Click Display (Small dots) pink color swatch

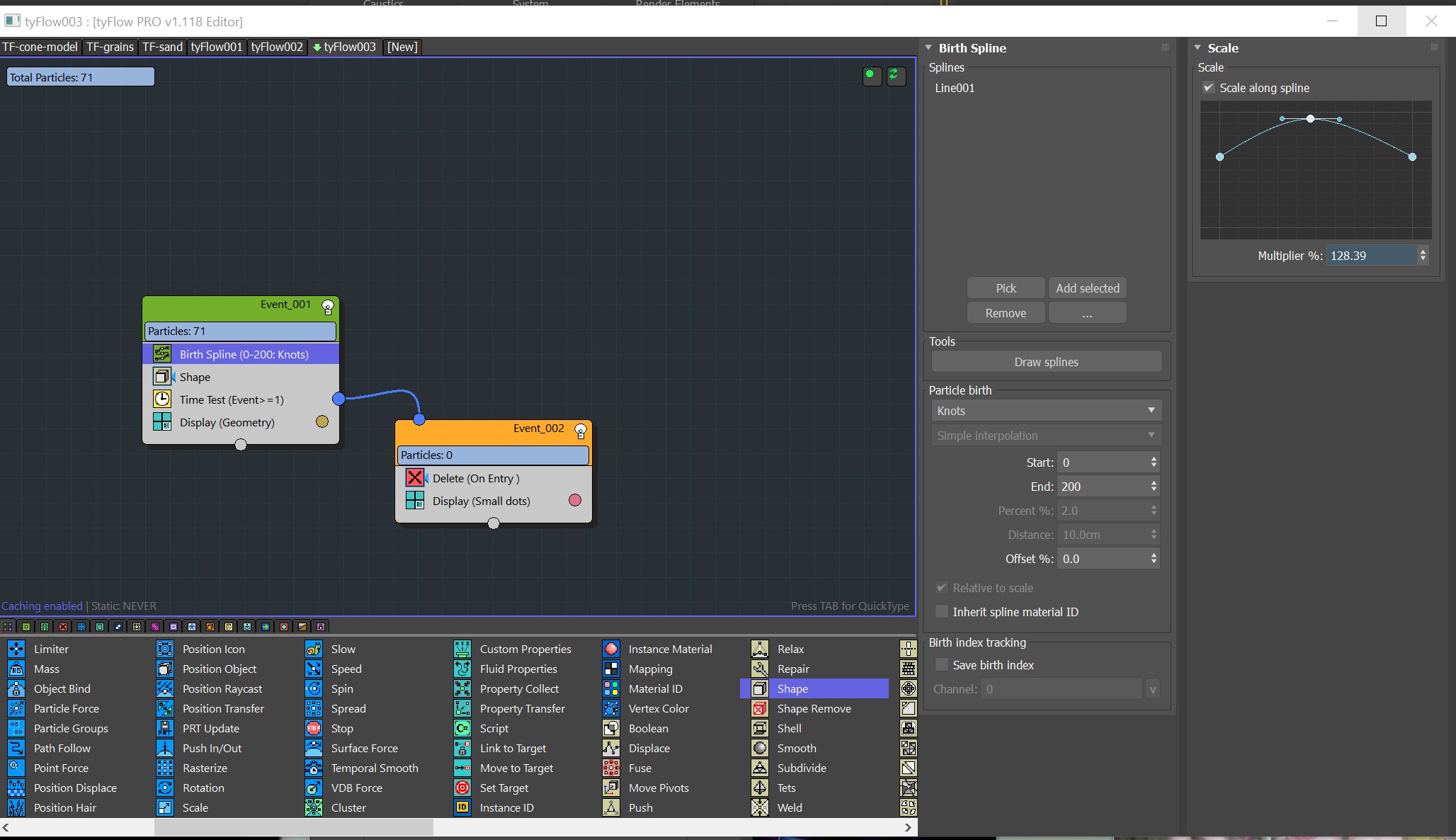click(575, 500)
